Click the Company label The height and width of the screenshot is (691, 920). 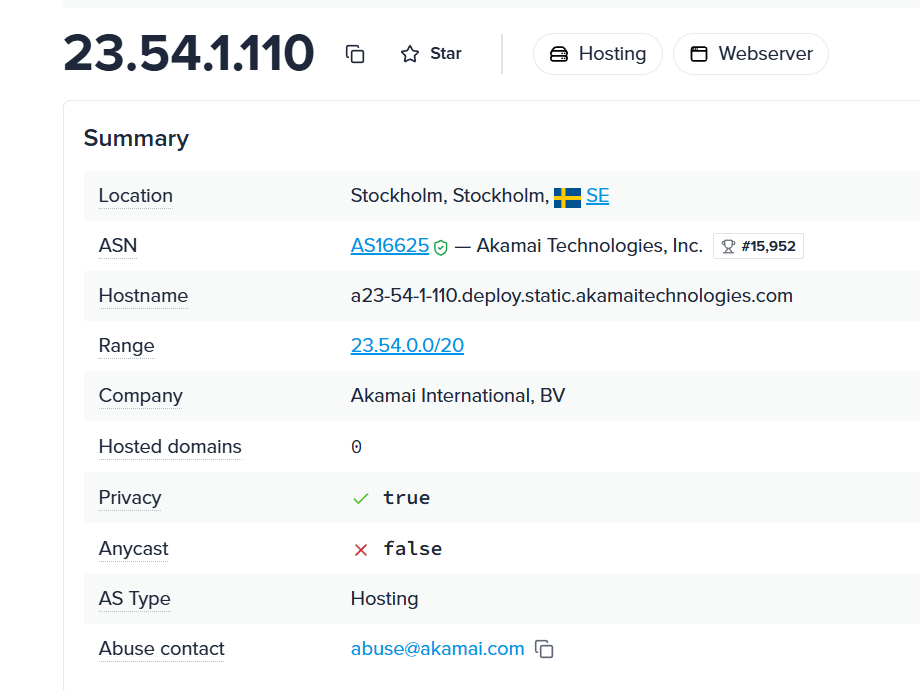coord(140,396)
